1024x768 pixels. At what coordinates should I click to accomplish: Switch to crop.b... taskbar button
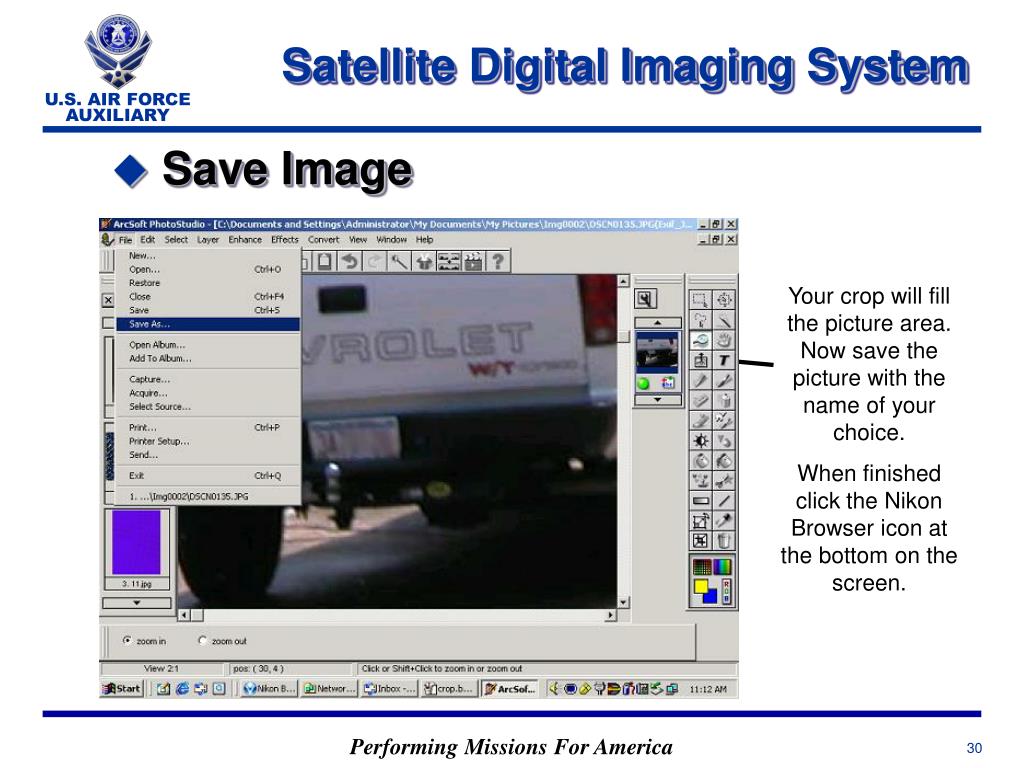(x=449, y=688)
